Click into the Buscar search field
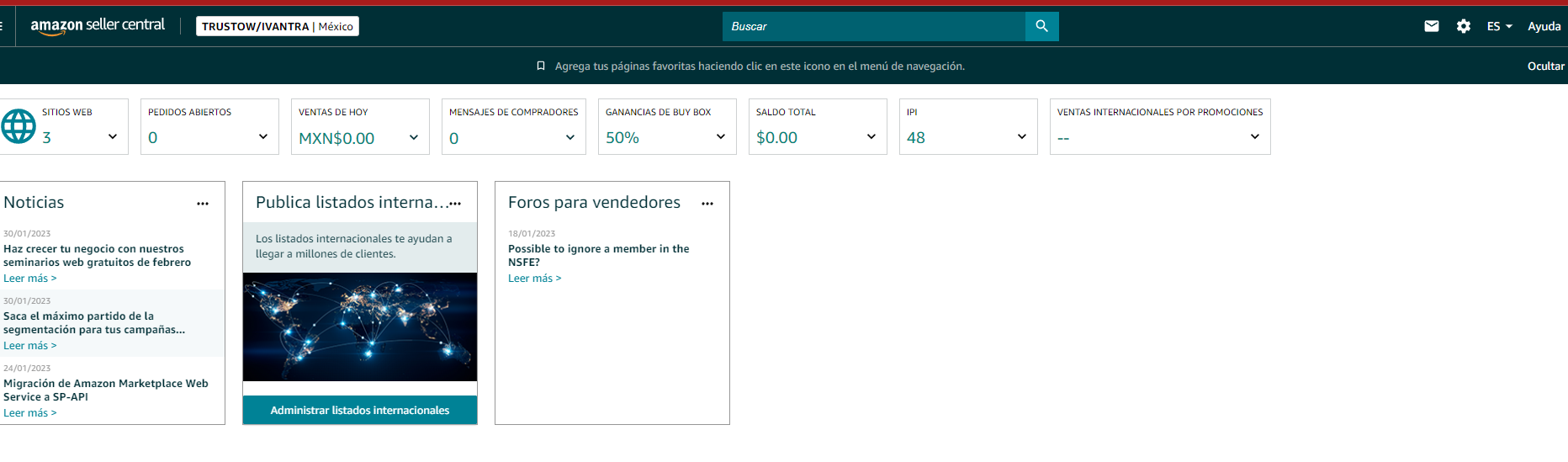Image resolution: width=1568 pixels, height=462 pixels. coord(874,26)
